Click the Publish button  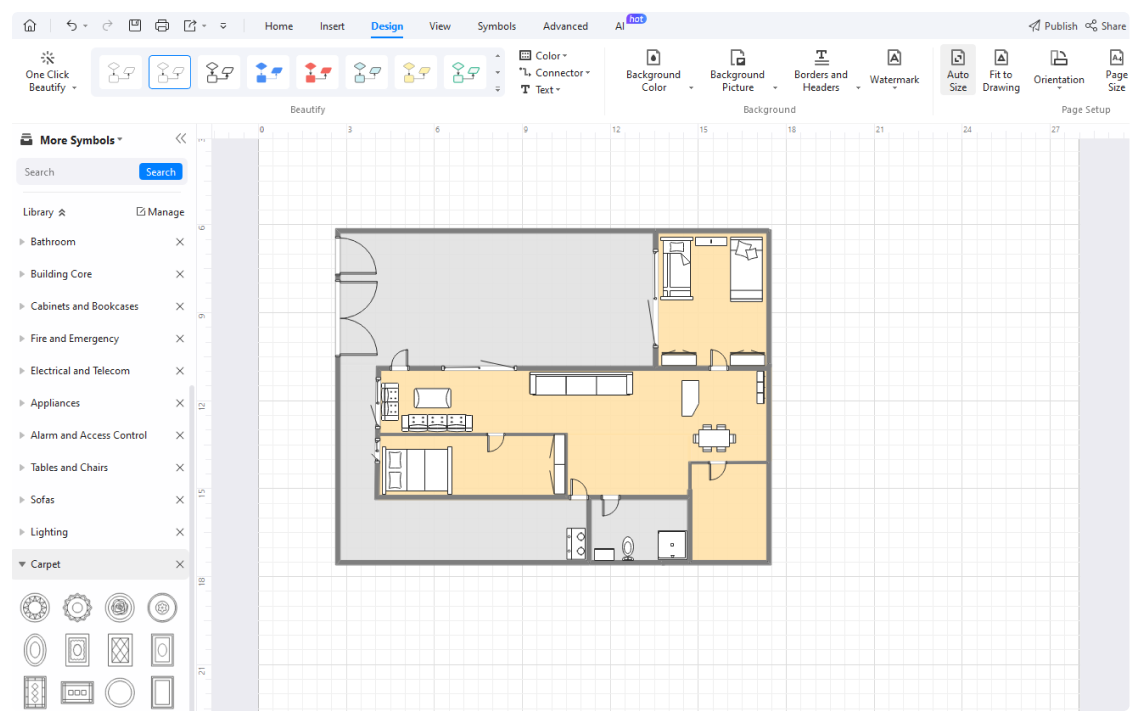tap(1053, 26)
